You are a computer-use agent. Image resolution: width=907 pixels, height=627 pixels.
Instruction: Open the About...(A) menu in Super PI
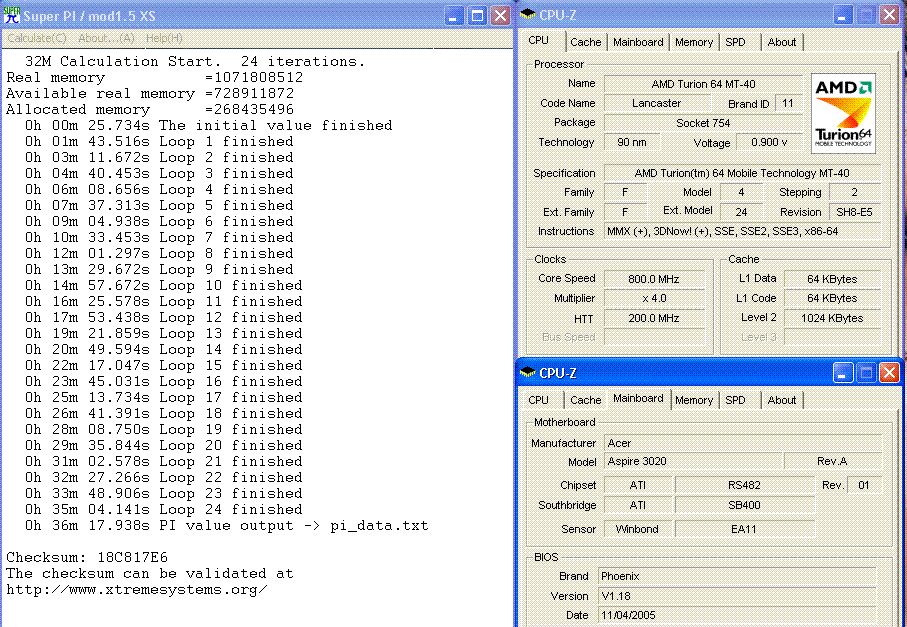(x=106, y=38)
